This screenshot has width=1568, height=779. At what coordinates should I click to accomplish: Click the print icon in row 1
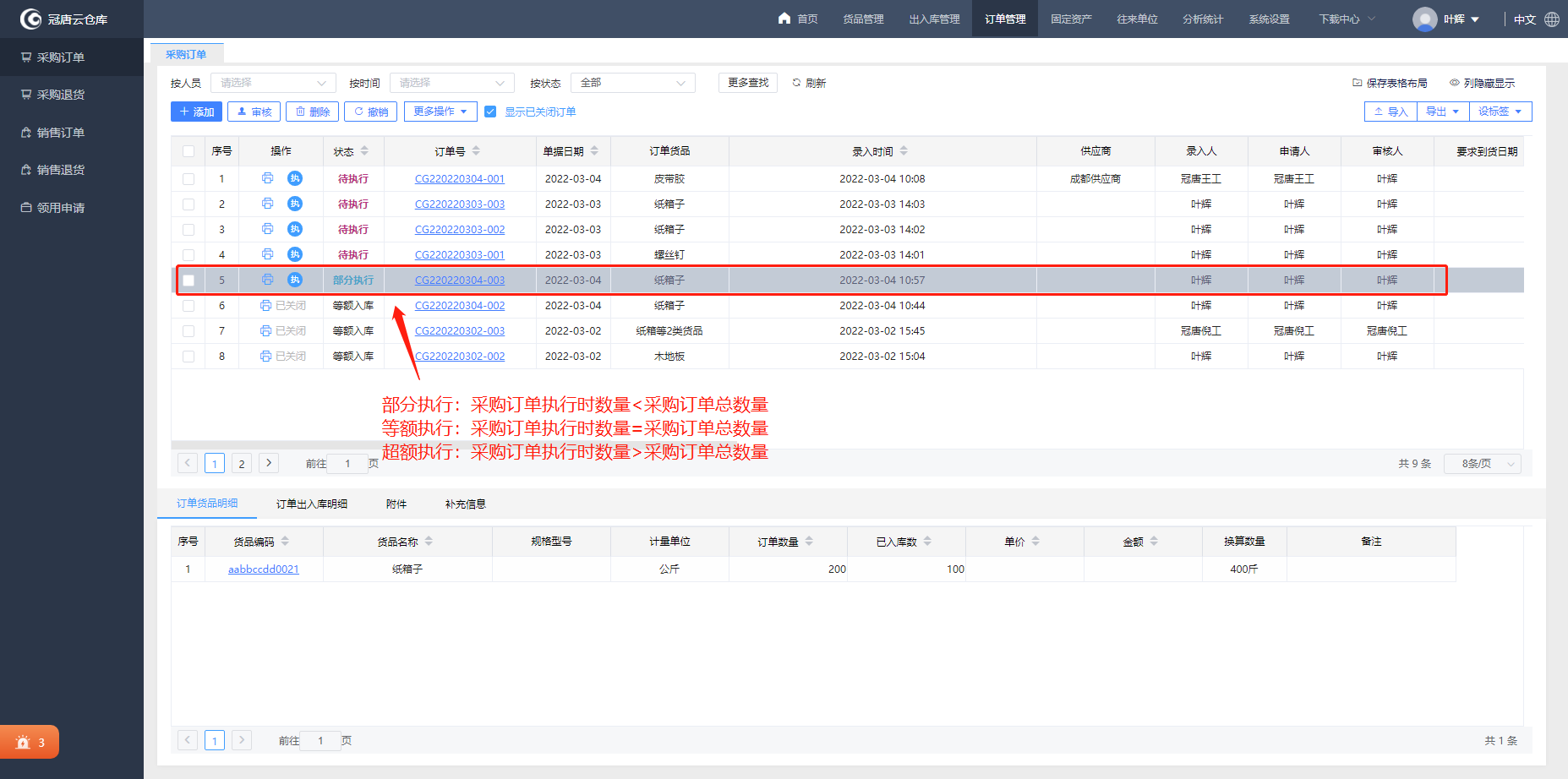267,178
